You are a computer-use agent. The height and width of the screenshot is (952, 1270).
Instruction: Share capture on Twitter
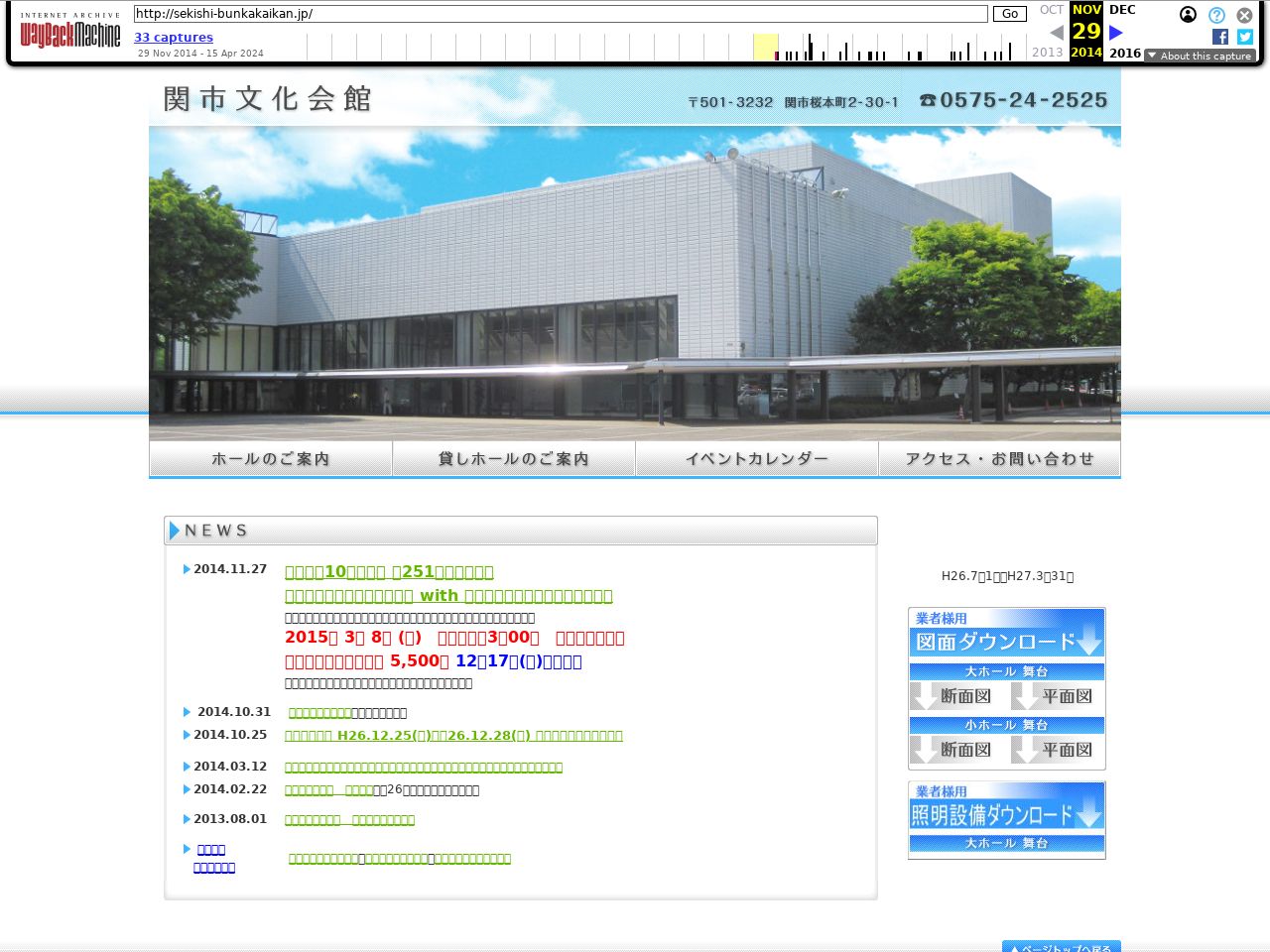tap(1245, 37)
